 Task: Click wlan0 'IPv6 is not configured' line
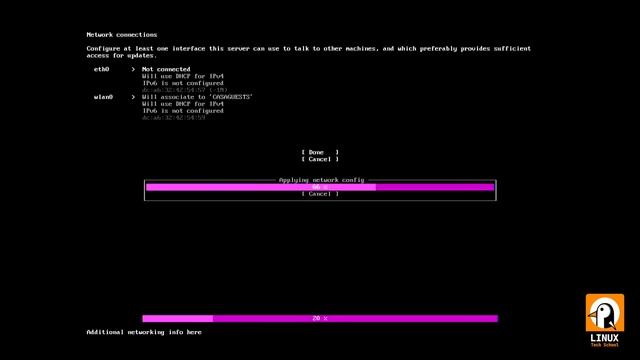coord(183,111)
